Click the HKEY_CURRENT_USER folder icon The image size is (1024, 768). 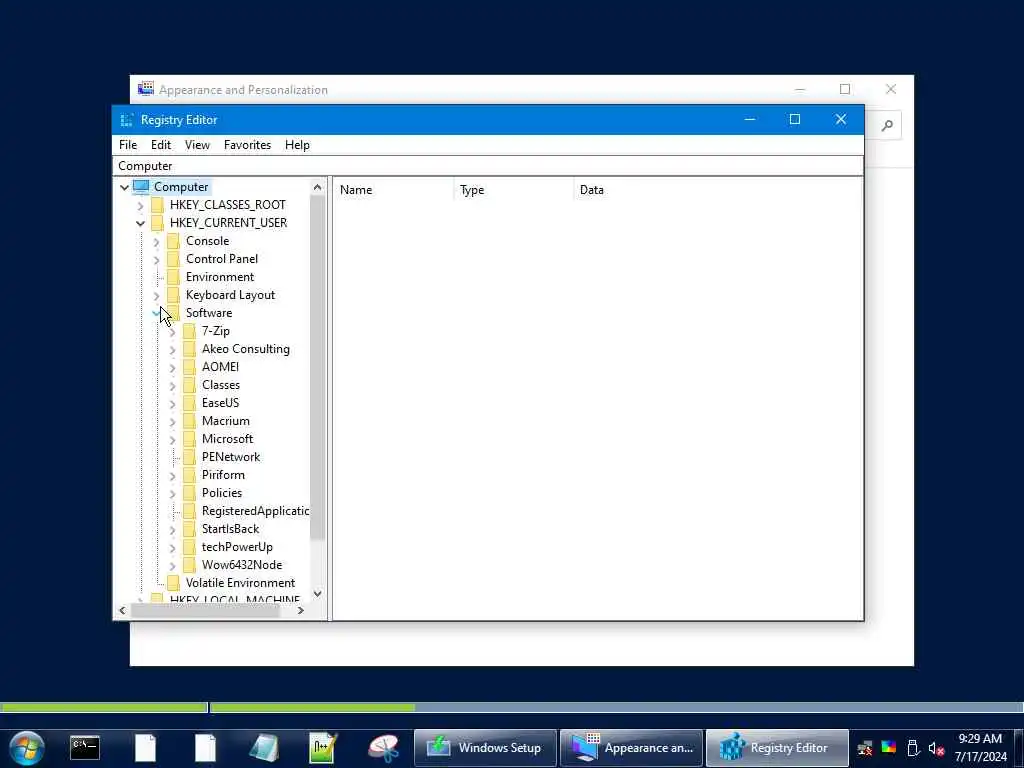[x=157, y=223]
